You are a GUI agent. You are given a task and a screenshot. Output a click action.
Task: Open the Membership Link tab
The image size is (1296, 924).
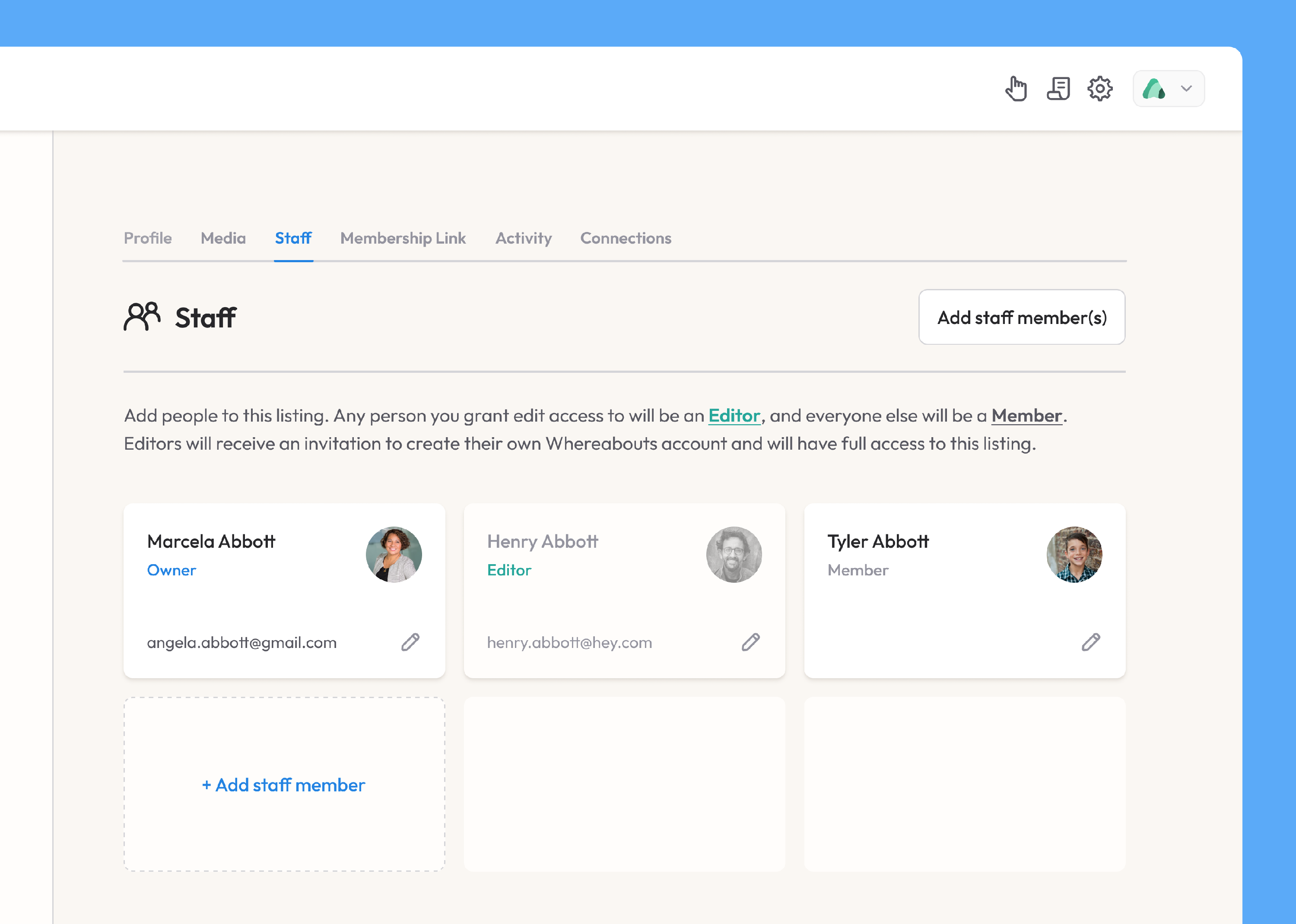click(x=403, y=238)
